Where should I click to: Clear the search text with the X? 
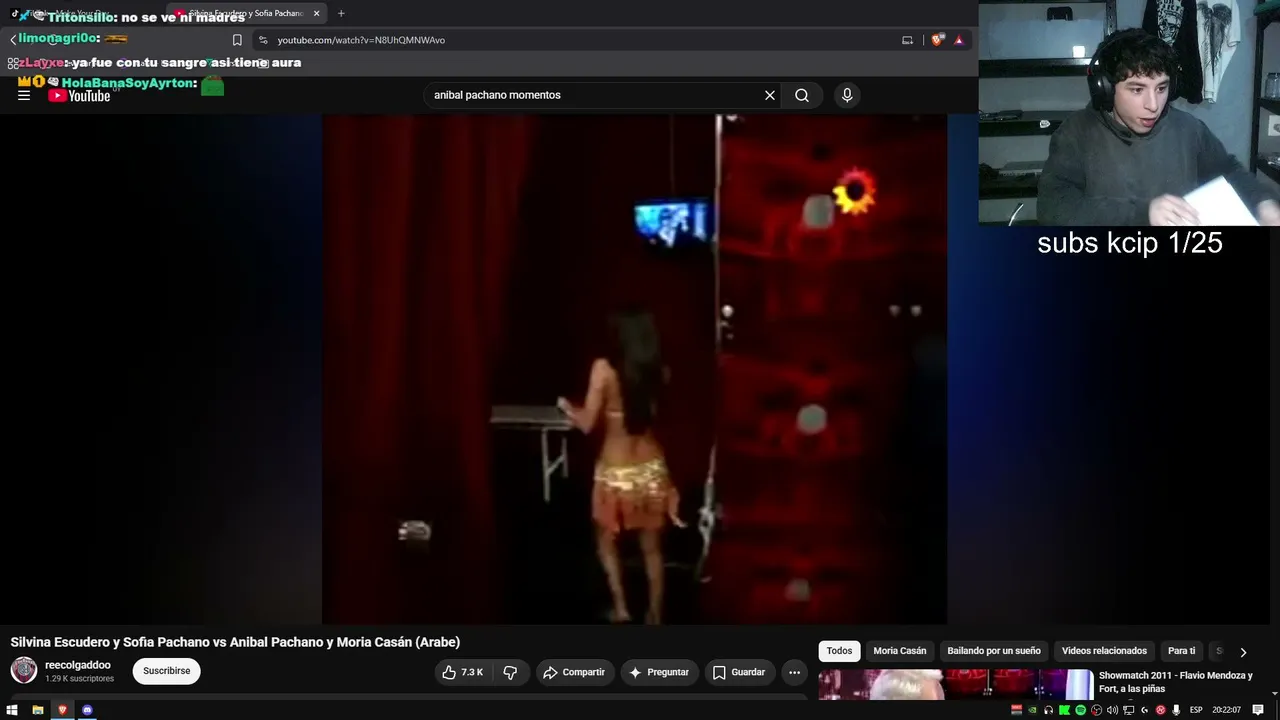[x=770, y=95]
